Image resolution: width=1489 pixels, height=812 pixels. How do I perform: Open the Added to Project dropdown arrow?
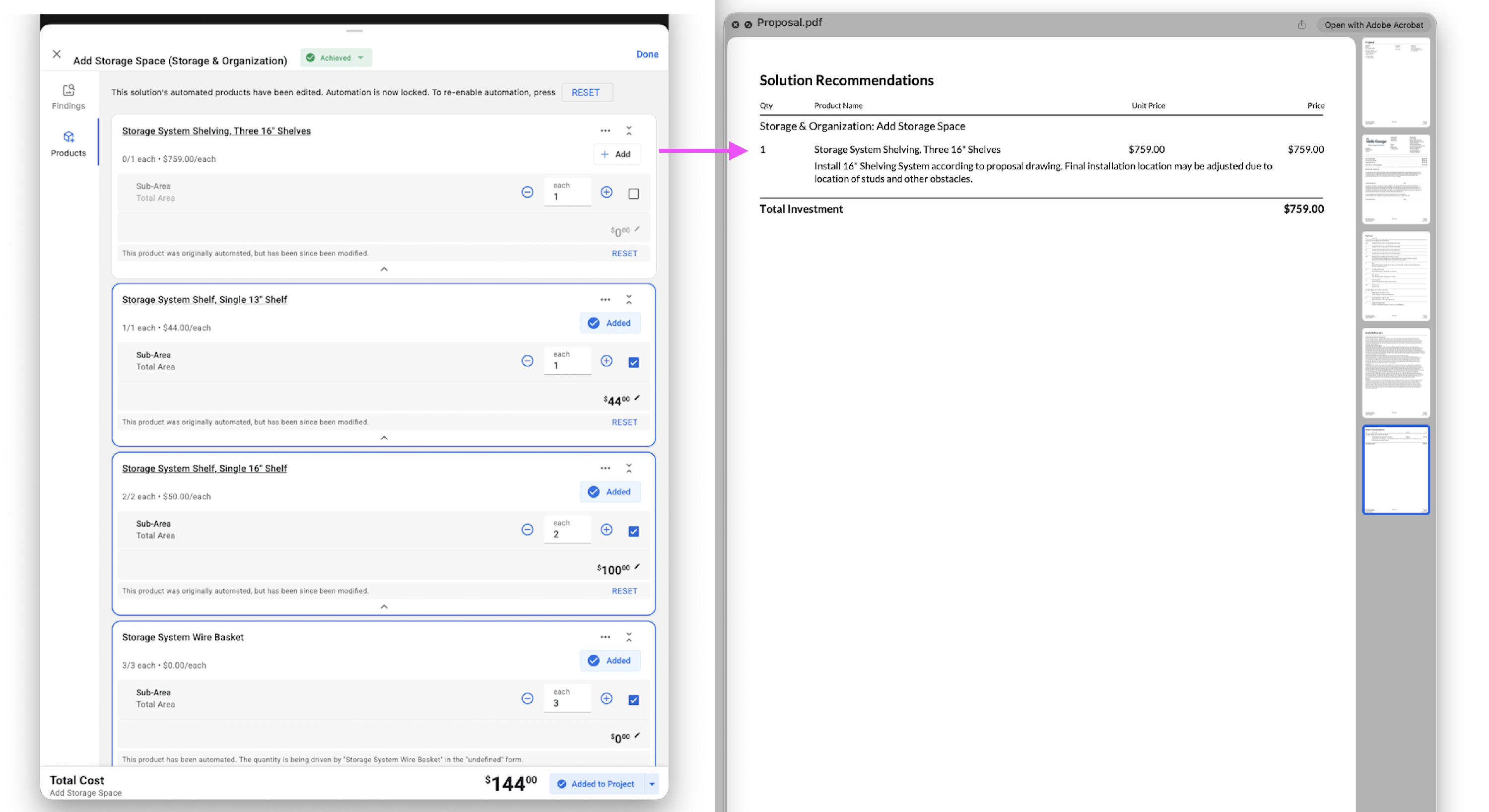point(651,784)
